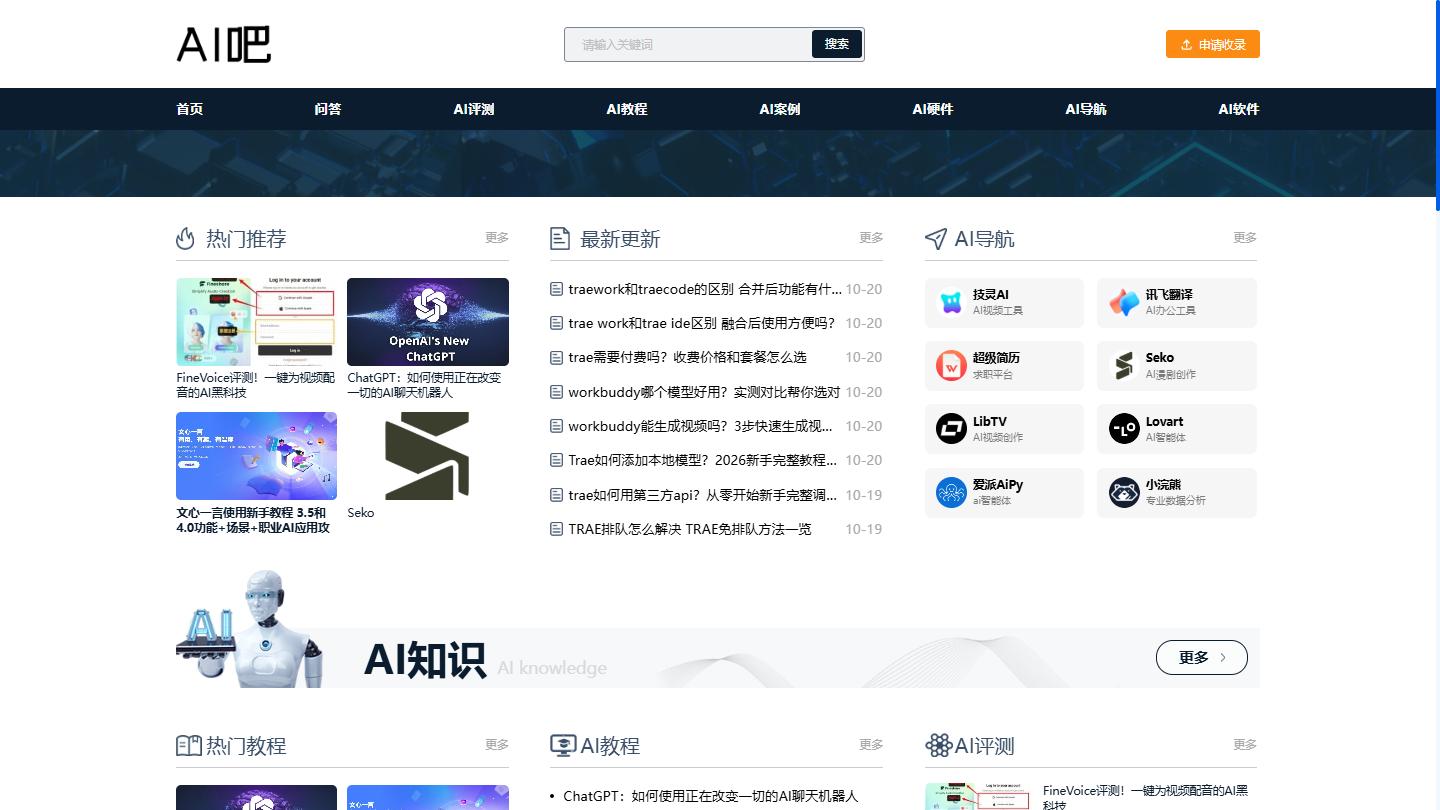Open the FineVoice评测 thumbnail in 热门推荐
The width and height of the screenshot is (1440, 810).
256,322
